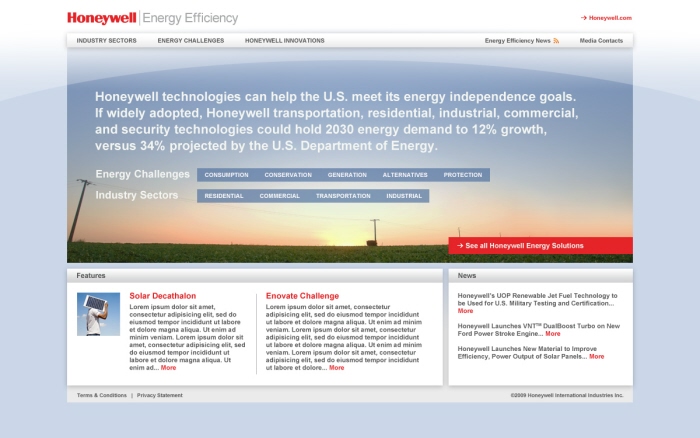The image size is (700, 438).
Task: Open the Terms & Conditions link
Action: (102, 395)
